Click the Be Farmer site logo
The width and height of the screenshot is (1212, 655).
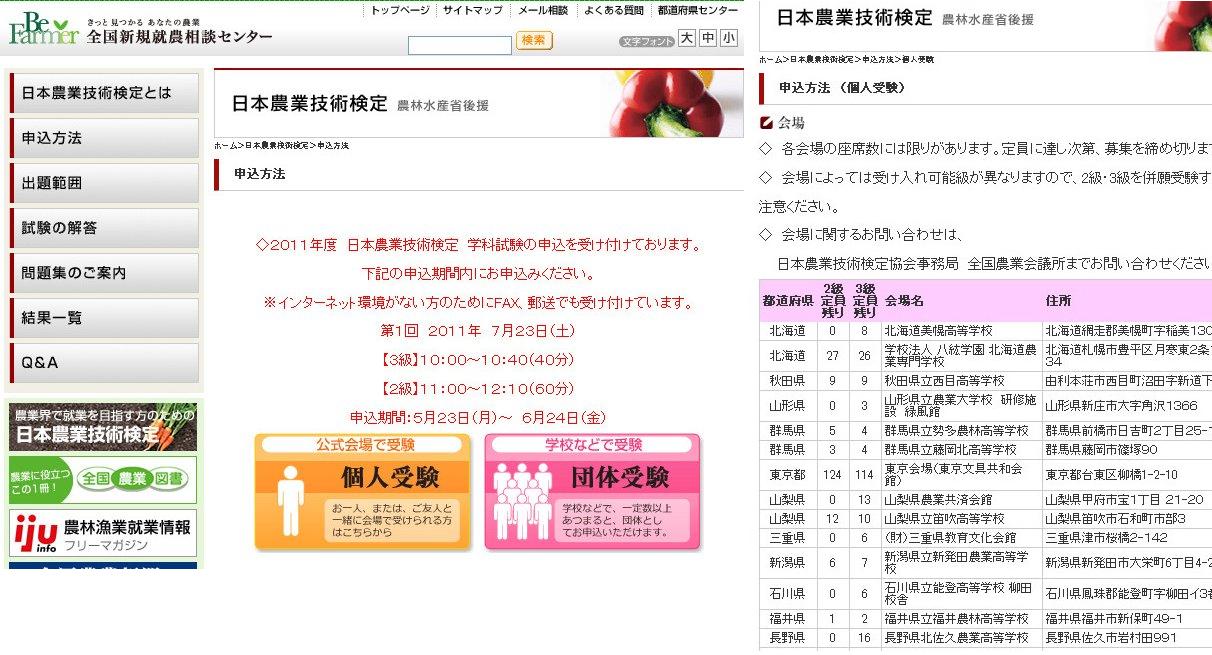pos(44,29)
